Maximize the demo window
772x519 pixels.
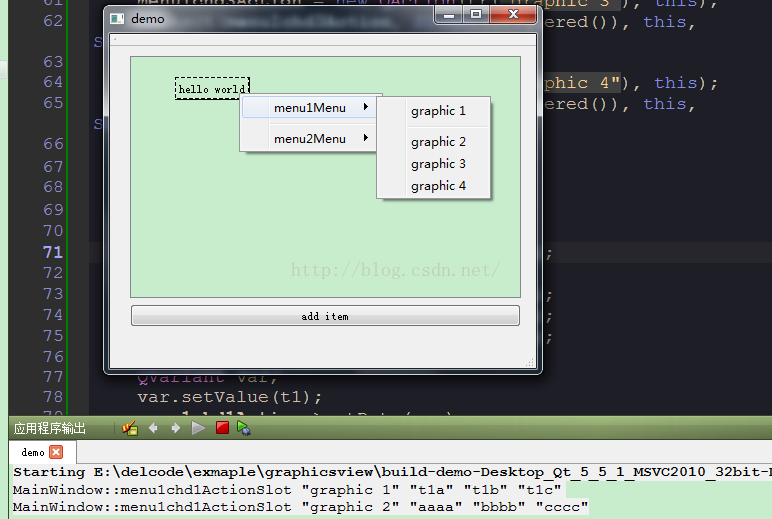(x=476, y=15)
